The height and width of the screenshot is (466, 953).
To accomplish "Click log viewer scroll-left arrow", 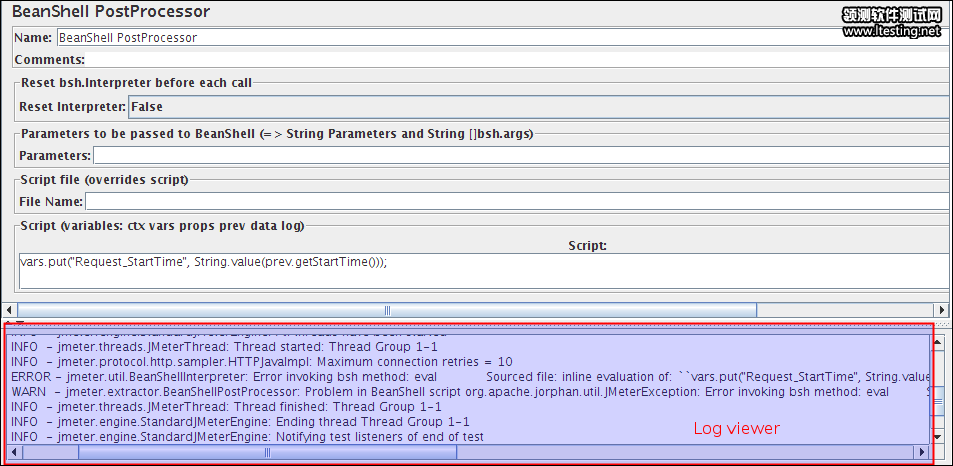I will coord(12,452).
